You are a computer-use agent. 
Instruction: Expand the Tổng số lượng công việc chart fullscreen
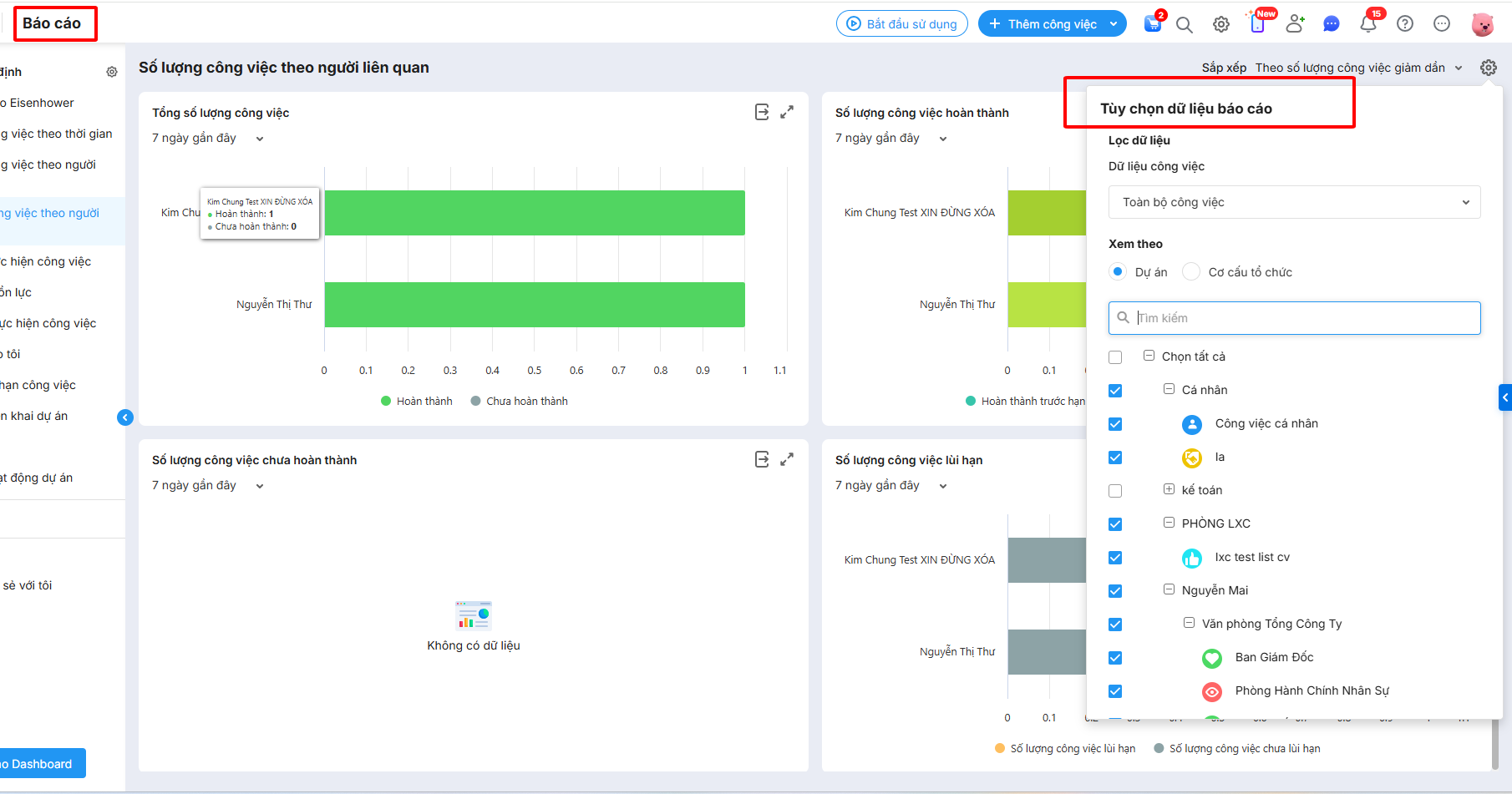(787, 112)
